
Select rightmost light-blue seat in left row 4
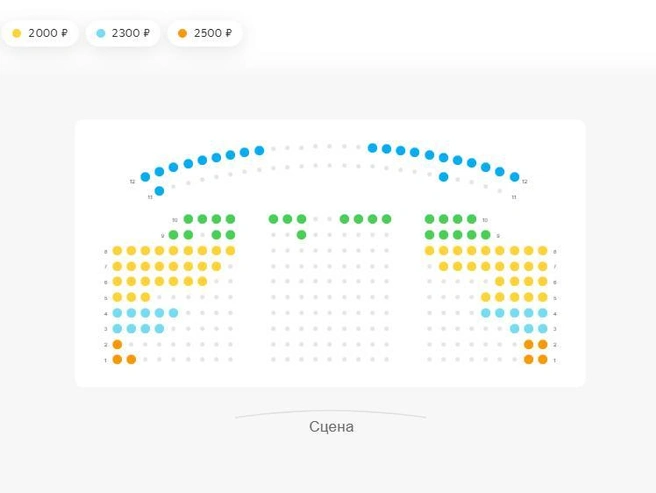coord(173,313)
